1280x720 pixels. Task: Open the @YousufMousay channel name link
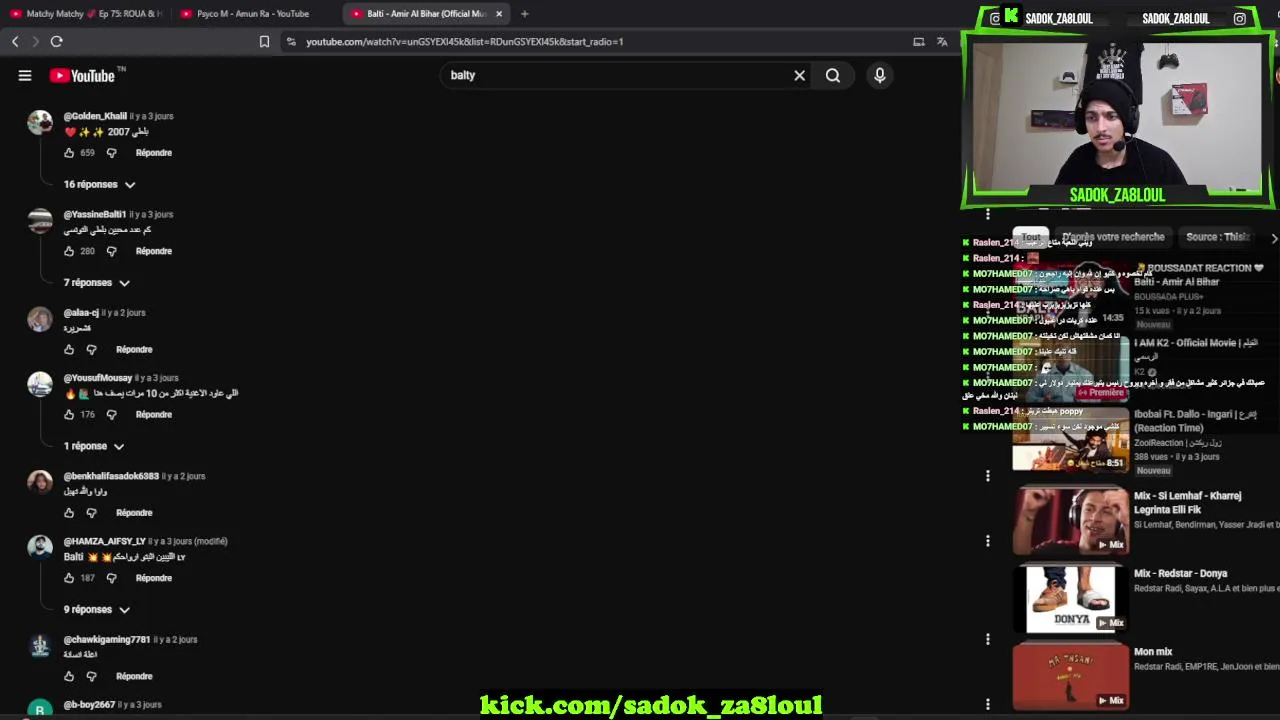98,378
